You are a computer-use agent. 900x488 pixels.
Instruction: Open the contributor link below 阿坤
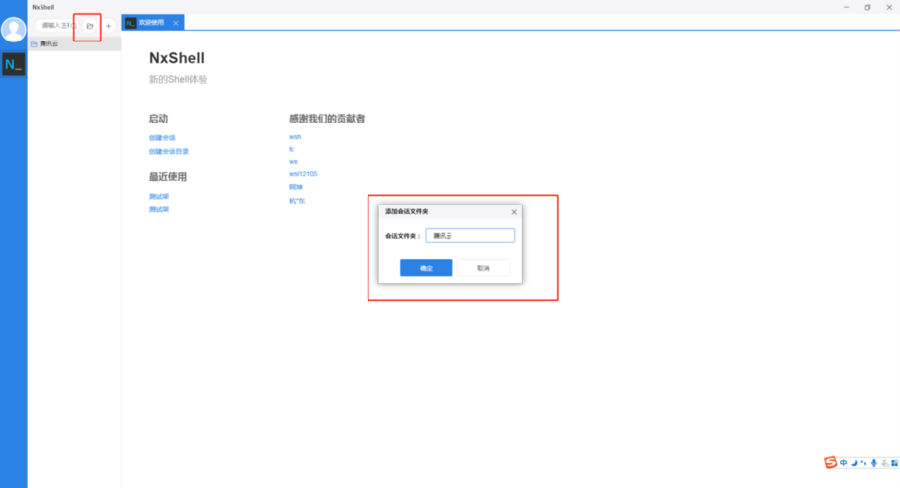(297, 201)
